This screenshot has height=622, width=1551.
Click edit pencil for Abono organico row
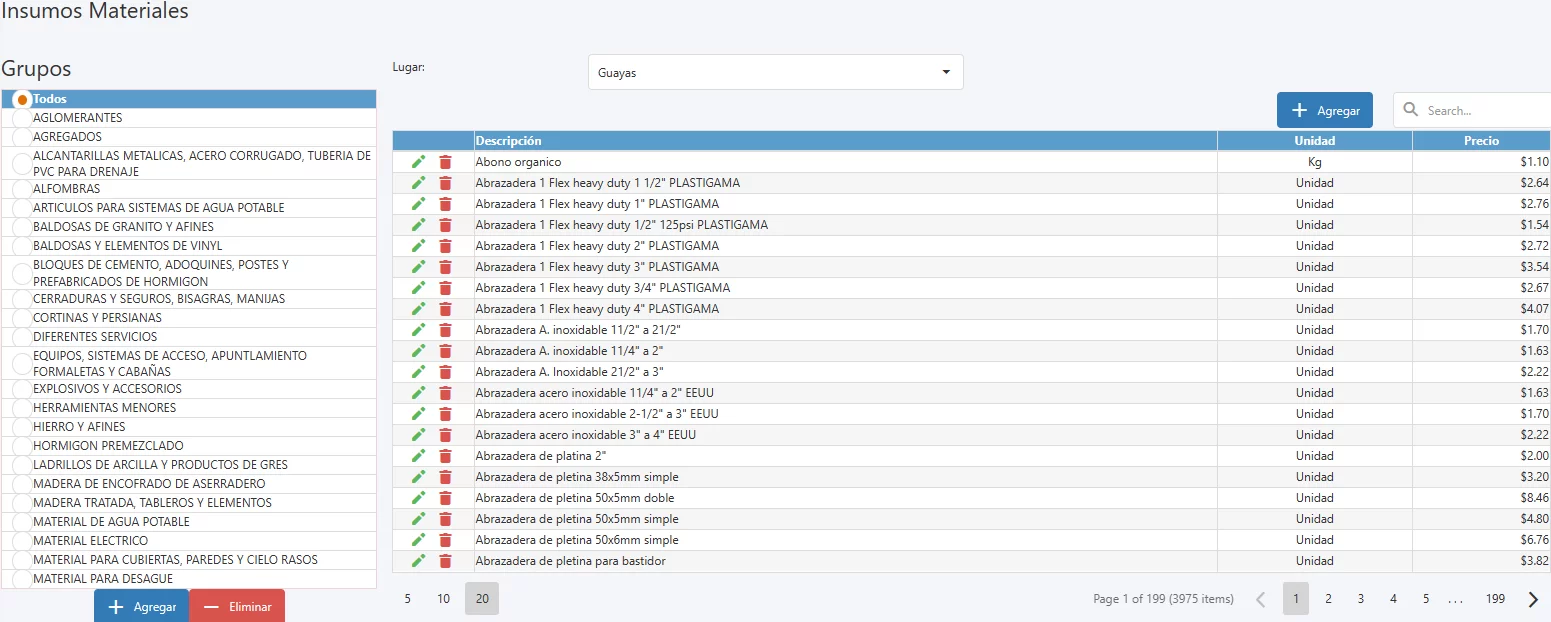coord(418,162)
